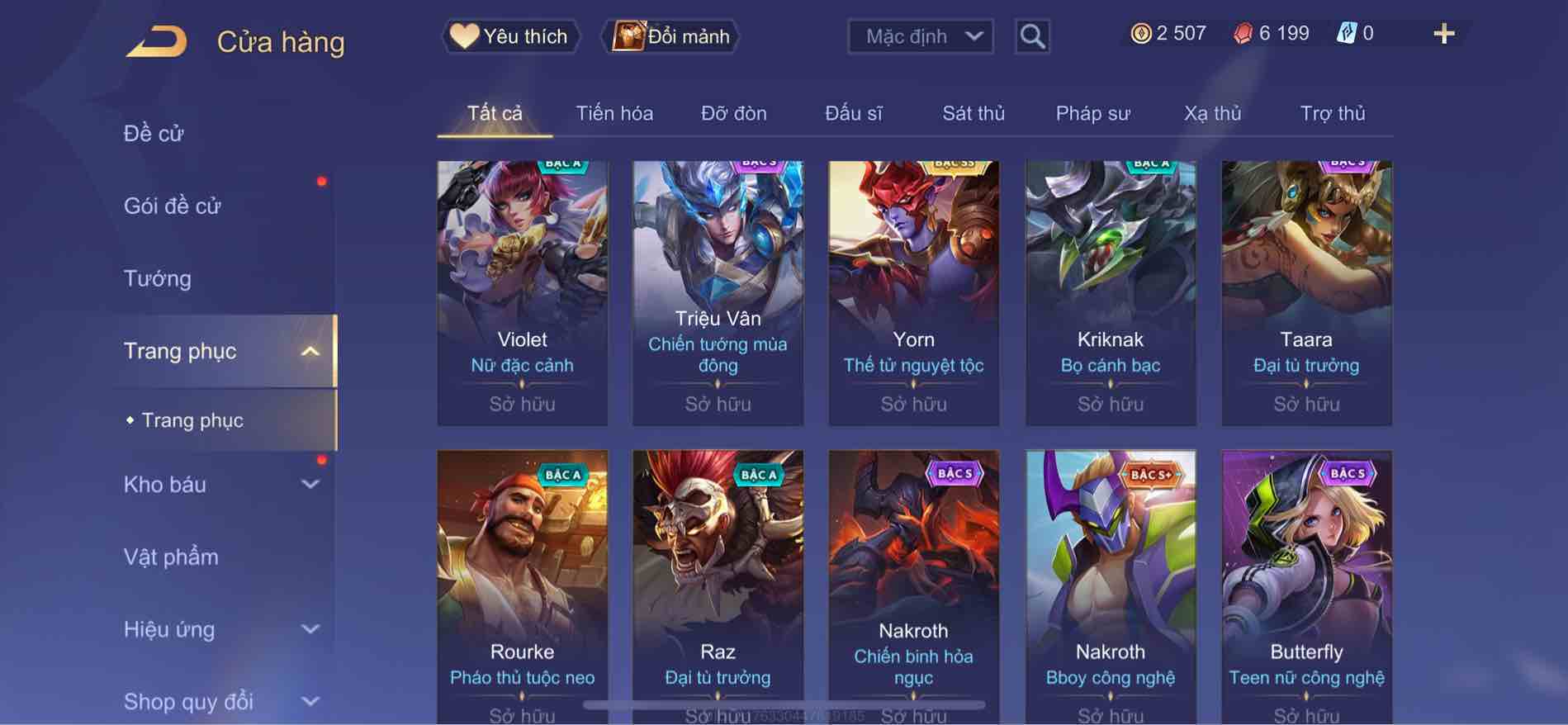Image resolution: width=1568 pixels, height=725 pixels.
Task: Select the Violet Nữ đặc cảnh skin card
Action: 523,293
